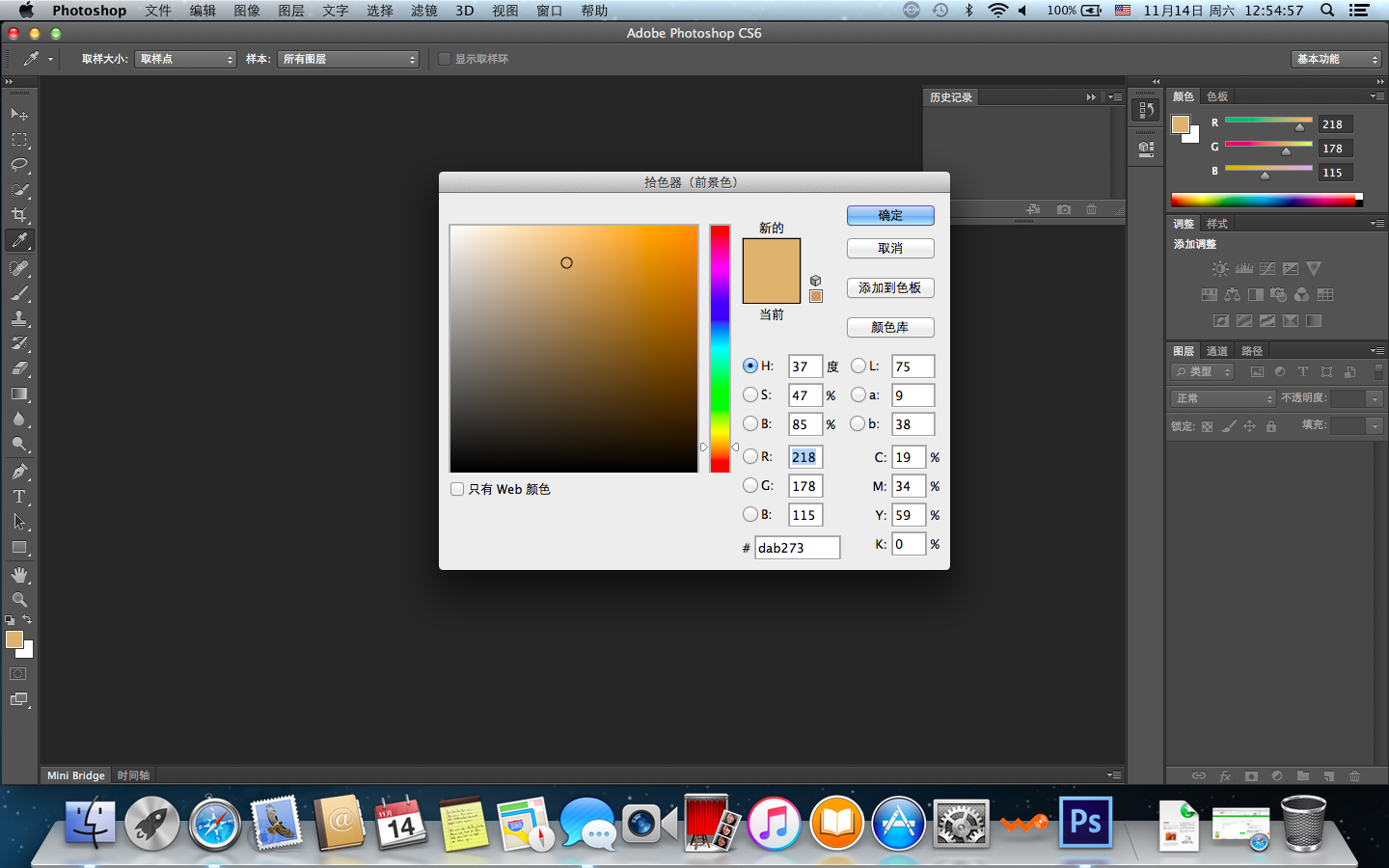Add a Curves adjustment layer
This screenshot has width=1389, height=868.
coord(1267,269)
